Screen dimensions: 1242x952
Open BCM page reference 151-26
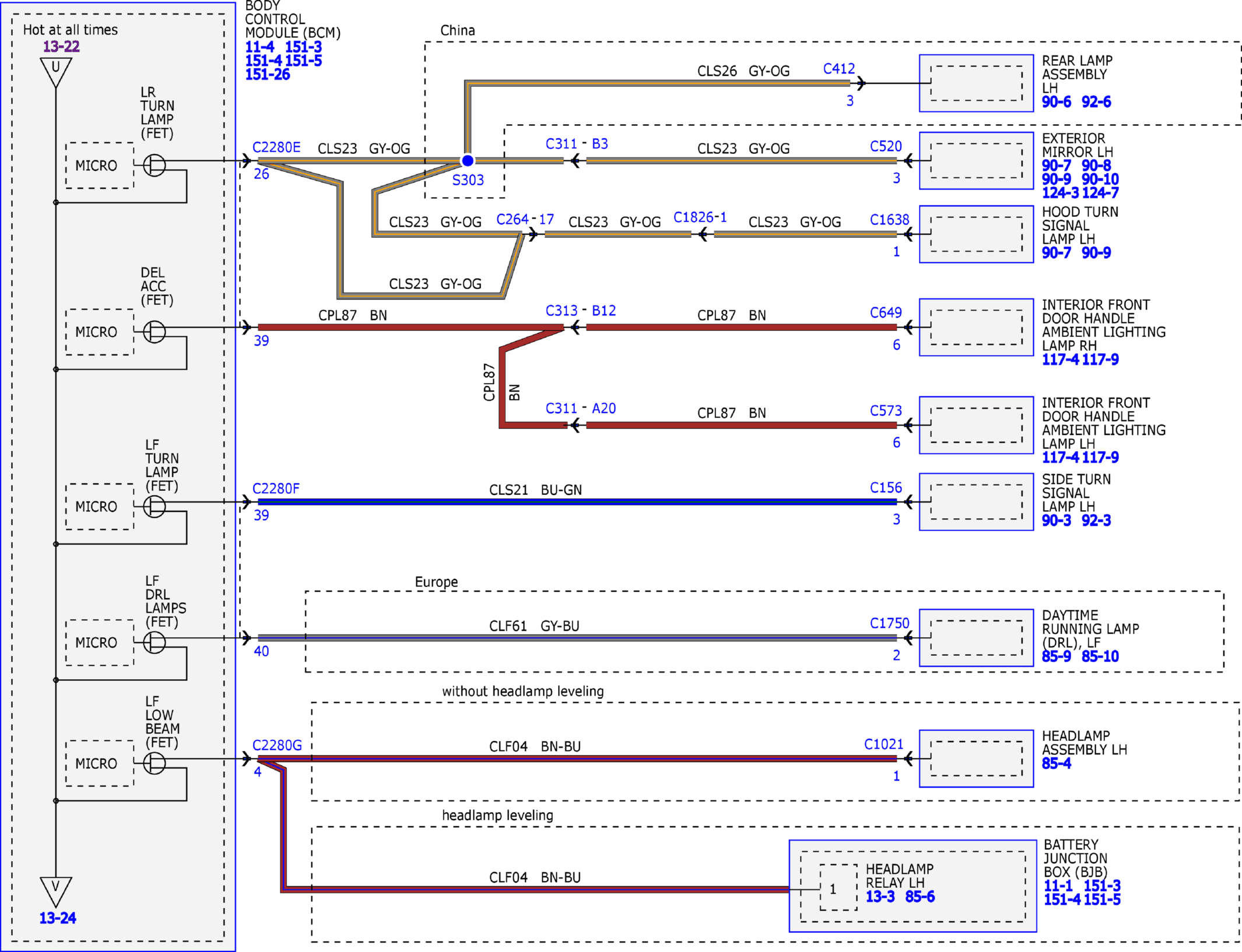coord(268,75)
